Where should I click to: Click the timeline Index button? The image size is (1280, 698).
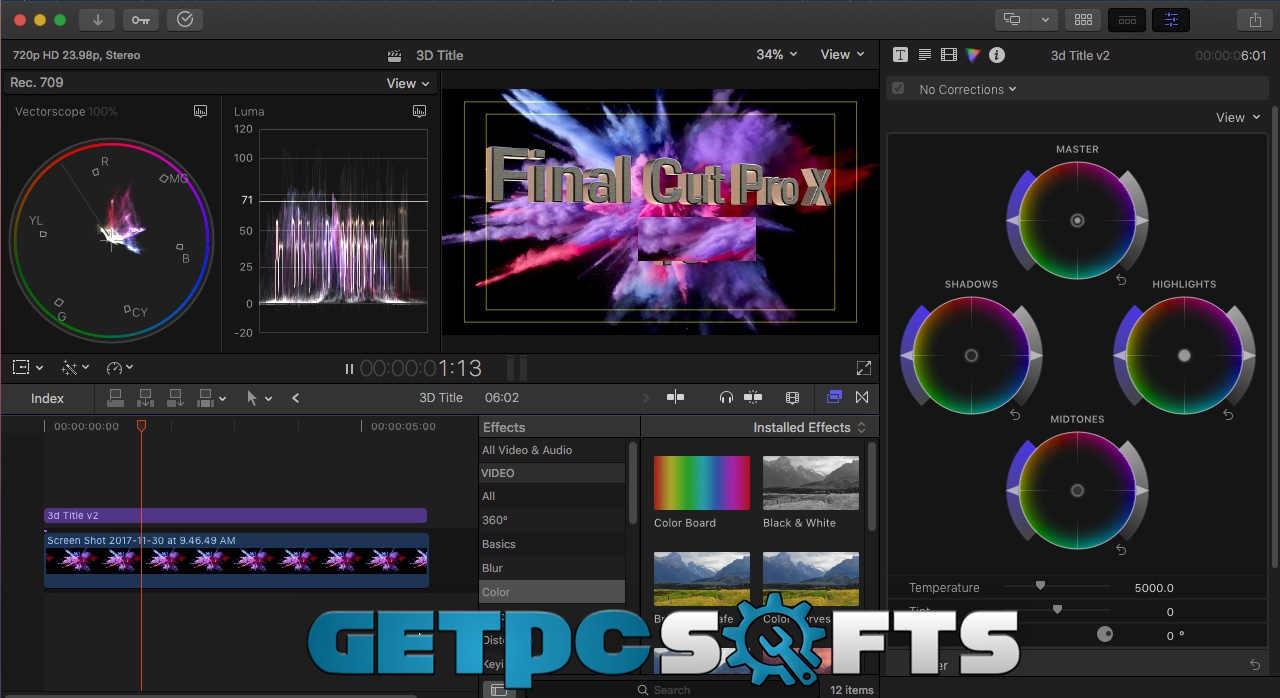(x=47, y=398)
